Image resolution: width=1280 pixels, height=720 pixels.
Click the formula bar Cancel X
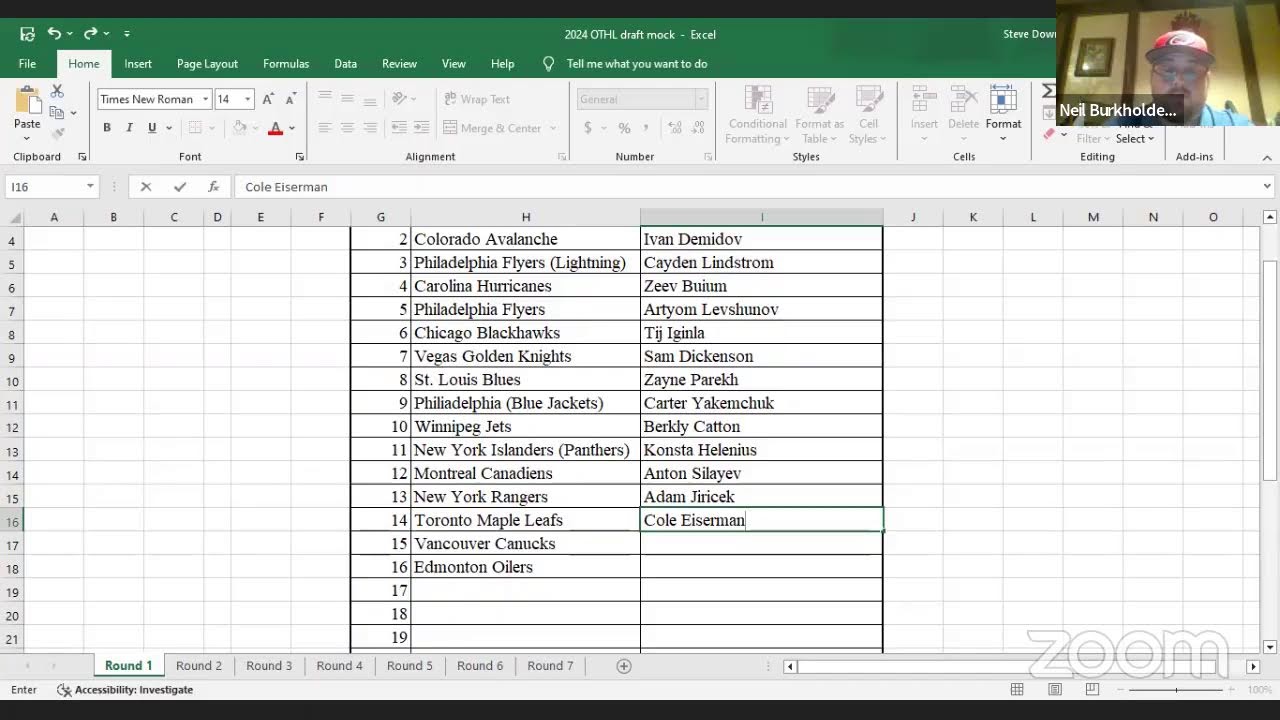[x=146, y=187]
